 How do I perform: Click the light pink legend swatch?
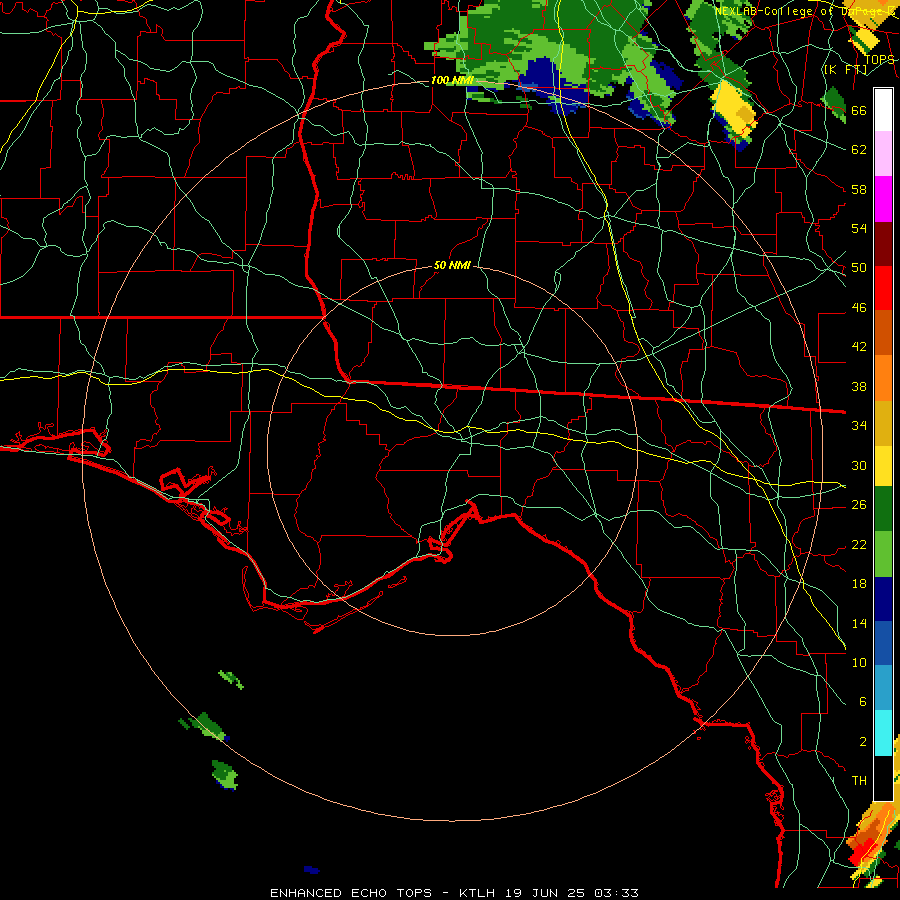(x=883, y=154)
